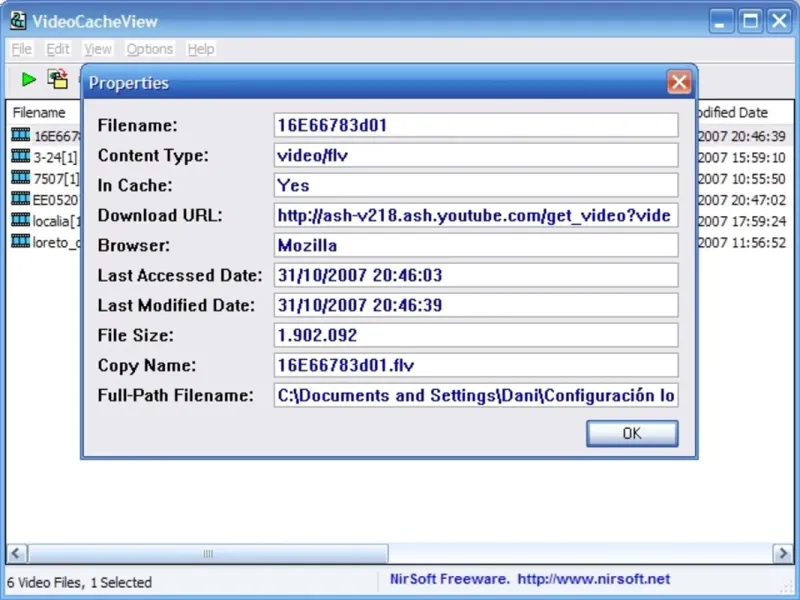Viewport: 800px width, 600px height.
Task: Open the Options menu
Action: point(149,49)
